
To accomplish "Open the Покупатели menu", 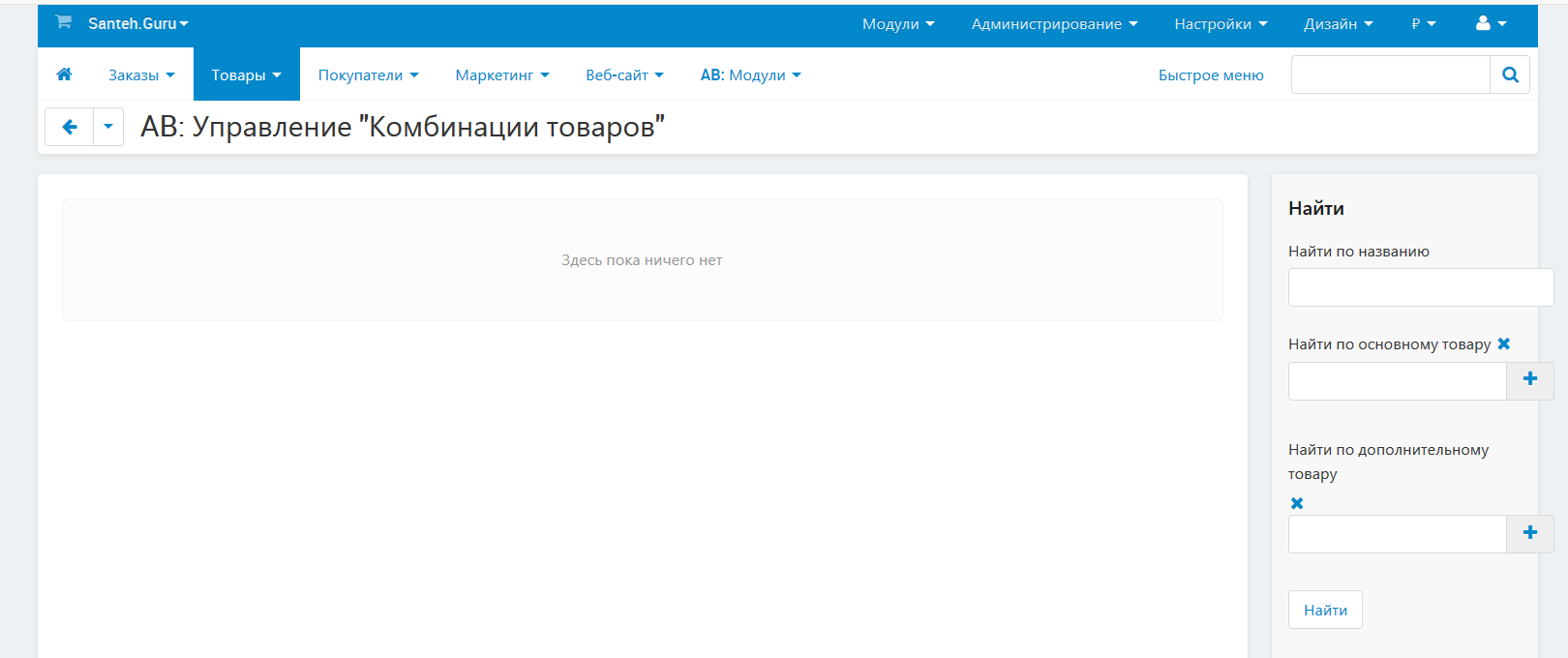I will pyautogui.click(x=368, y=75).
